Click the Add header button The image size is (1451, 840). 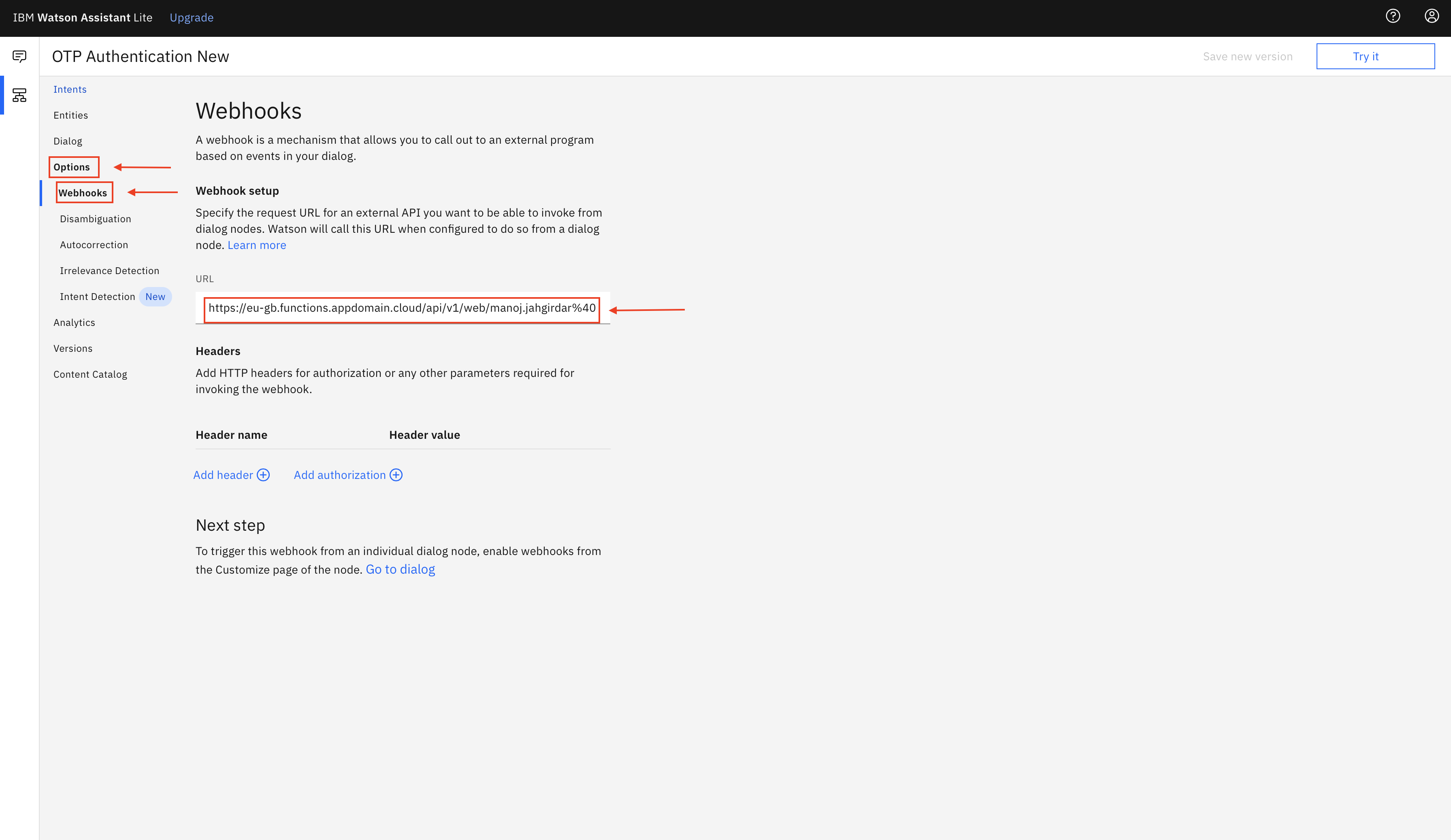(231, 475)
